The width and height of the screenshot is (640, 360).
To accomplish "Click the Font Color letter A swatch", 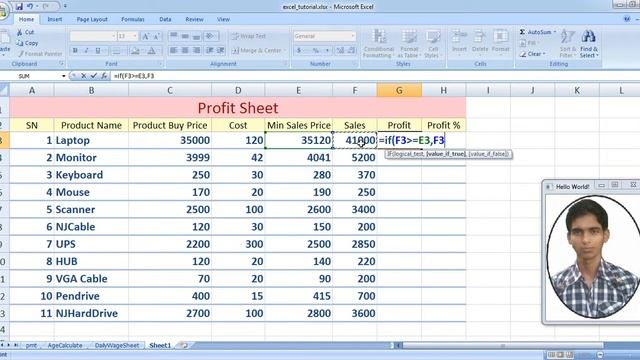I will pos(151,51).
